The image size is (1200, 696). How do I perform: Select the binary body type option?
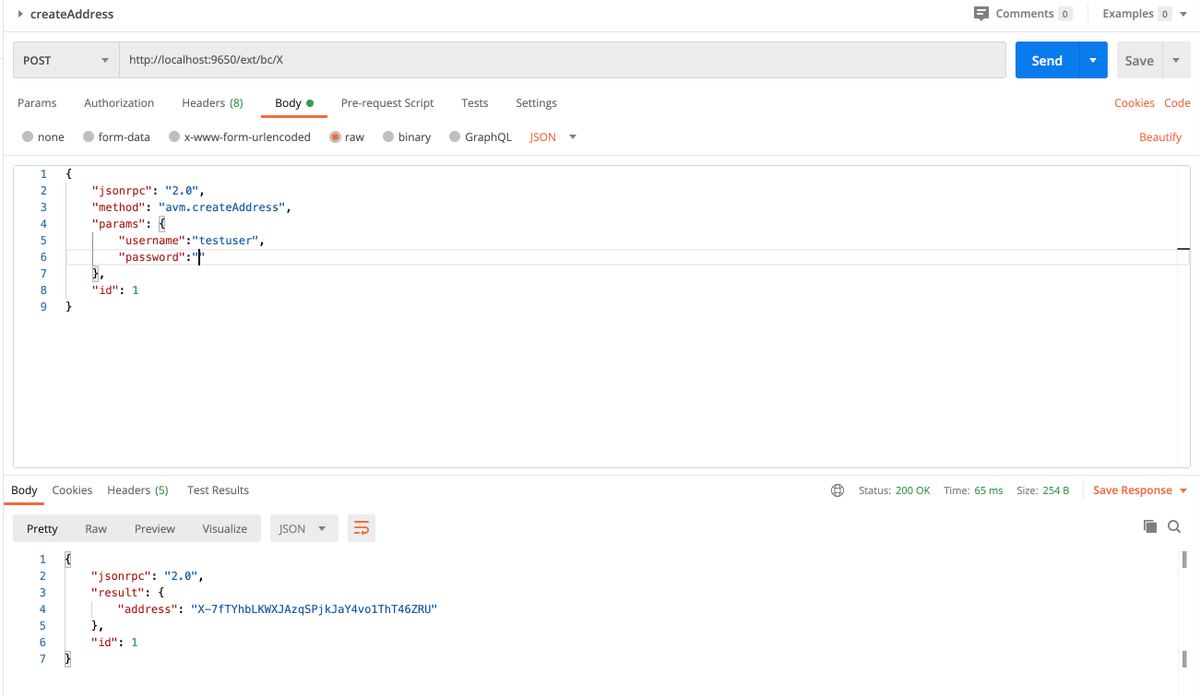[x=388, y=137]
